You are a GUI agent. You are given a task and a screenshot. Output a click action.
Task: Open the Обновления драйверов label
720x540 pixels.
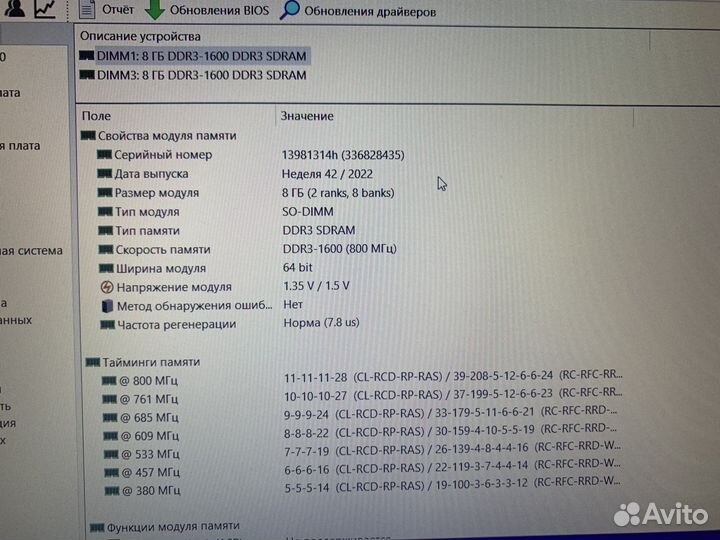[x=370, y=11]
